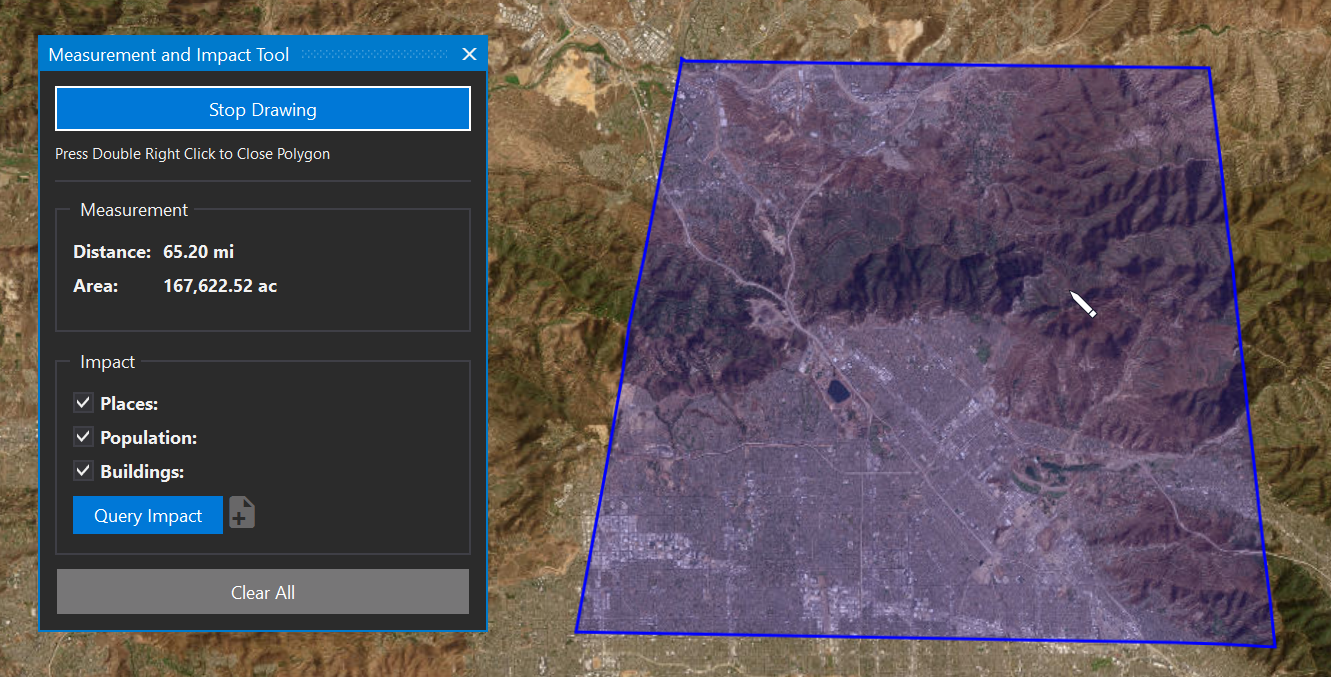1331x677 pixels.
Task: Toggle the Population checkbox
Action: coord(84,437)
